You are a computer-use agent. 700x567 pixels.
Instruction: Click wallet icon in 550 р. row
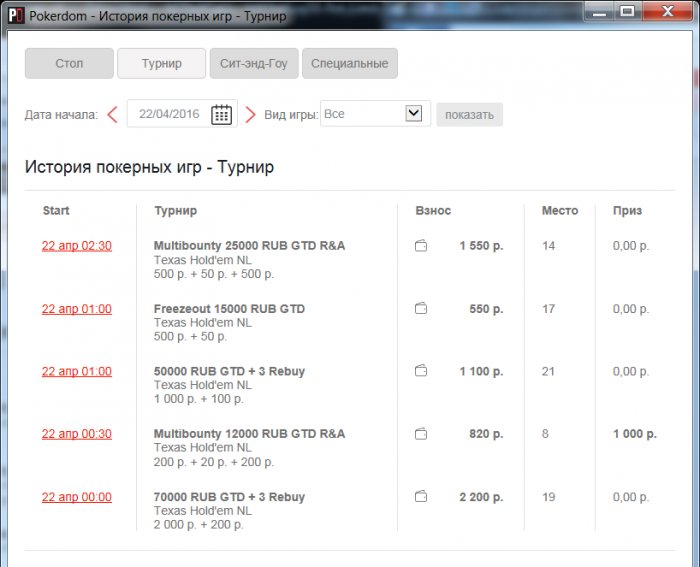[x=421, y=309]
